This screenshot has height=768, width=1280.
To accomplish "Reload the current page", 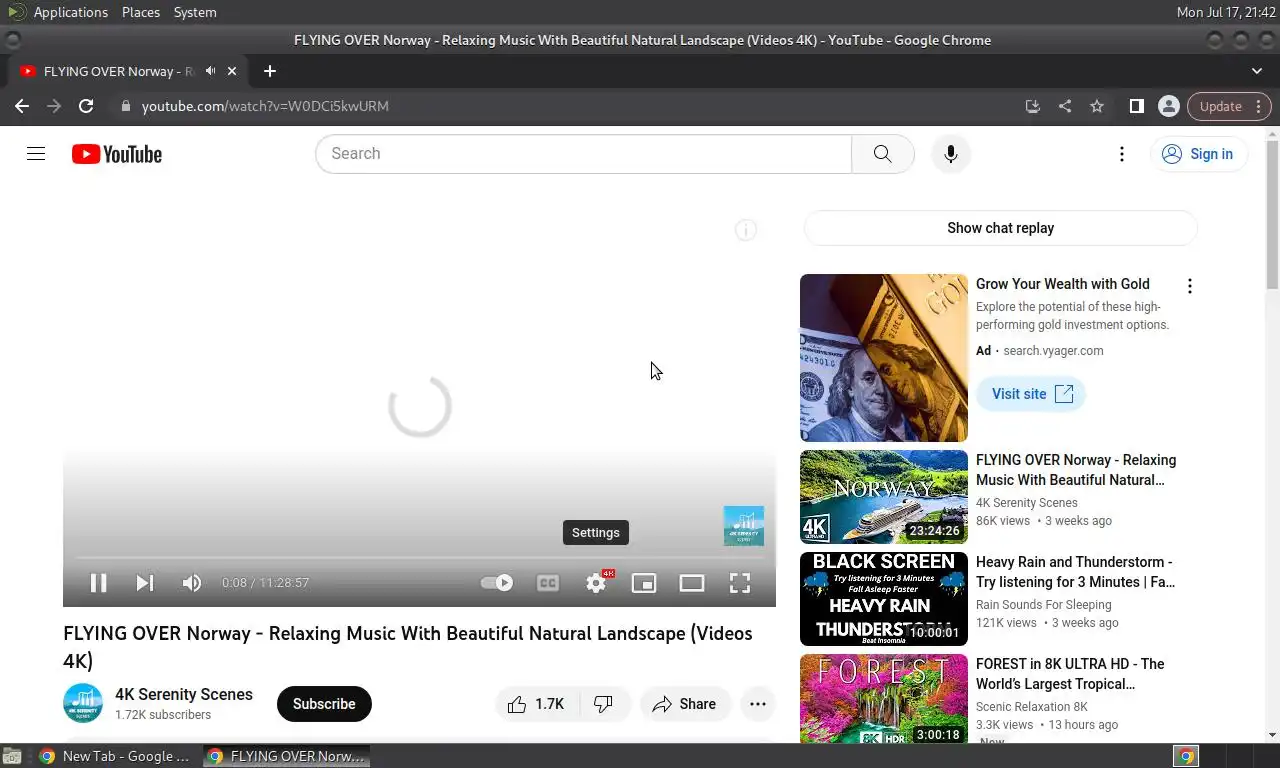I will click(86, 106).
